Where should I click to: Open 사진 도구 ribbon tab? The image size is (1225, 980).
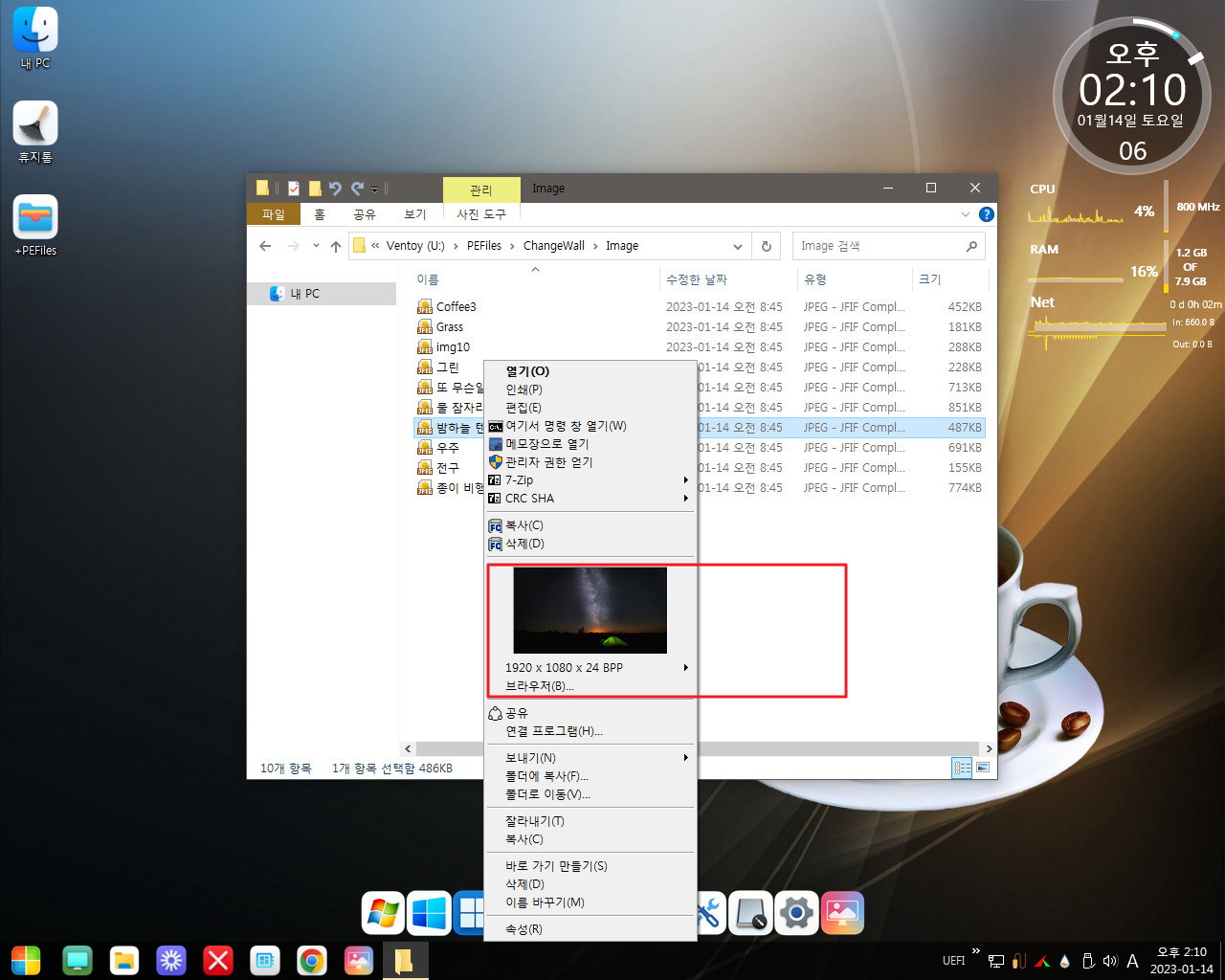(x=481, y=214)
